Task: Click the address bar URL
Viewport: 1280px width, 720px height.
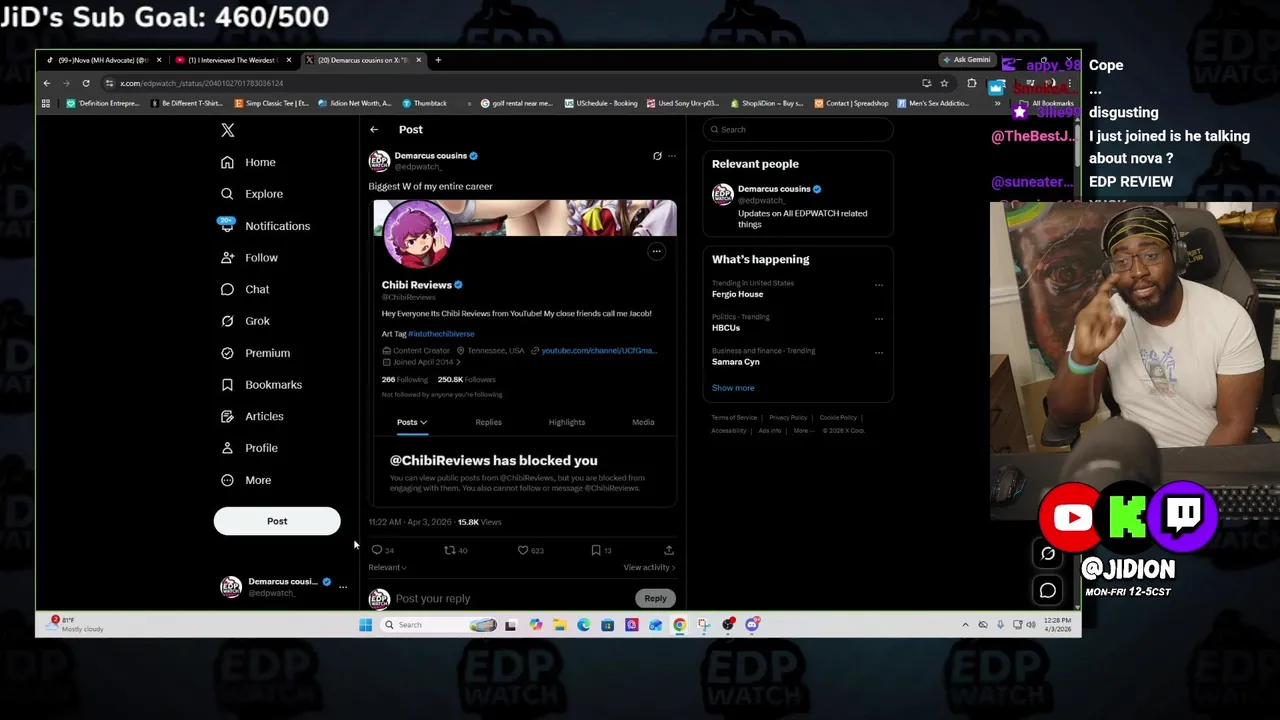Action: pyautogui.click(x=201, y=84)
